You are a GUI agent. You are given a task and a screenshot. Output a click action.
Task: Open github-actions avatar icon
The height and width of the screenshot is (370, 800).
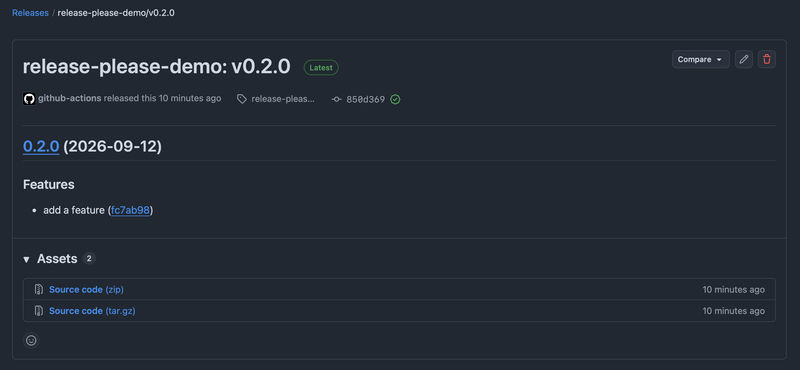click(29, 98)
